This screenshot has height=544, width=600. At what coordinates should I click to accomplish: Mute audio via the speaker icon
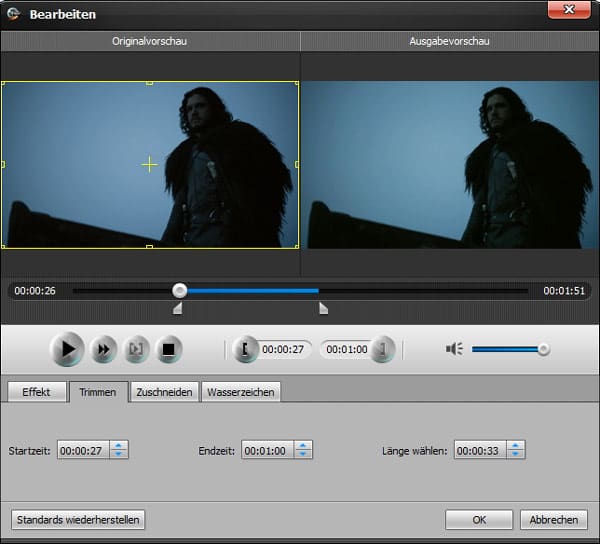[454, 349]
